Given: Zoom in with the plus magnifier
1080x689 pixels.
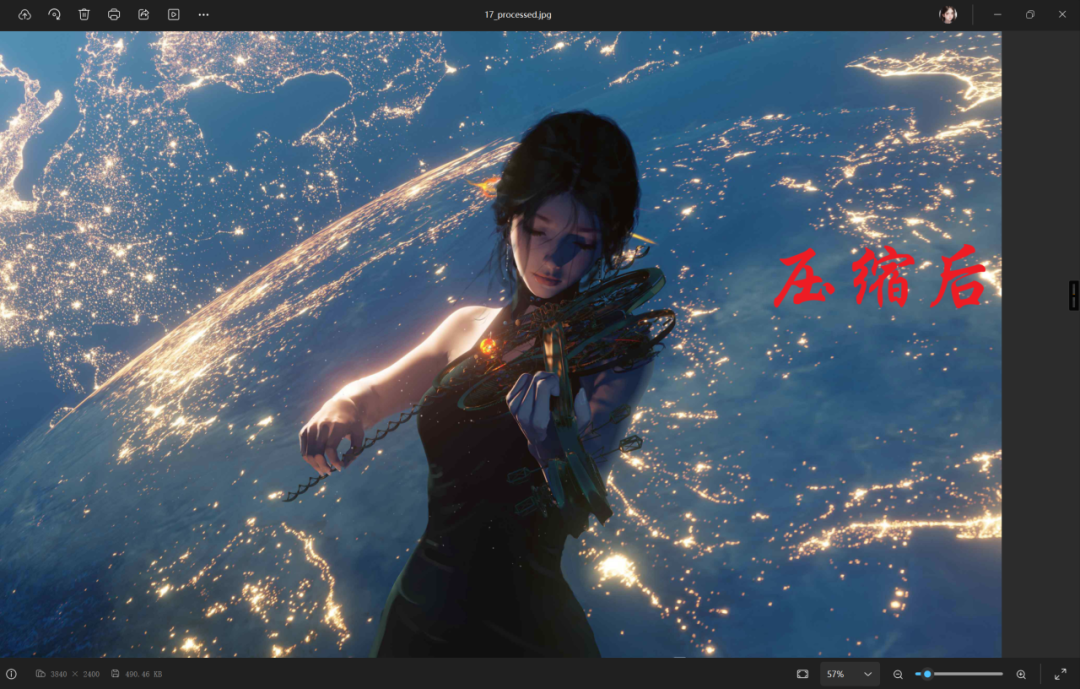Looking at the screenshot, I should tap(1021, 675).
